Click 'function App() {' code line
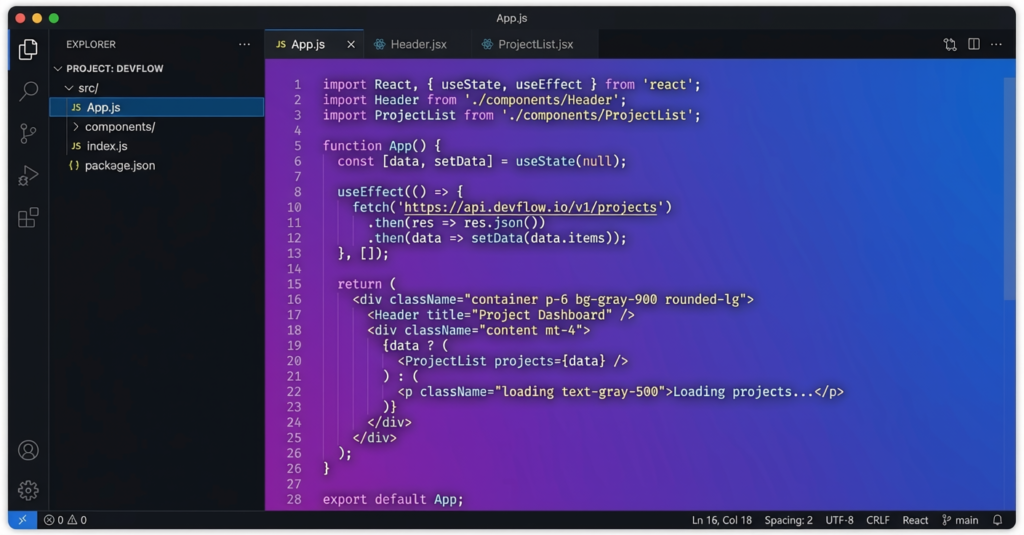Screen dimensions: 1024x535 coord(381,146)
